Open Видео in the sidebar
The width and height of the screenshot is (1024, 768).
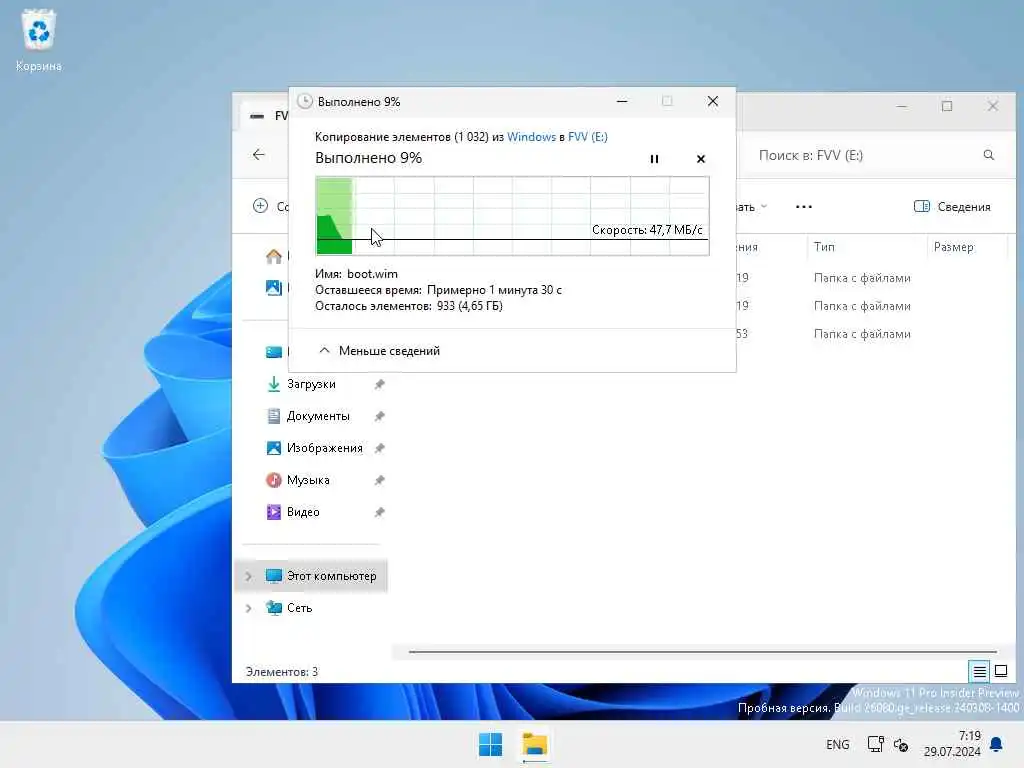[303, 512]
